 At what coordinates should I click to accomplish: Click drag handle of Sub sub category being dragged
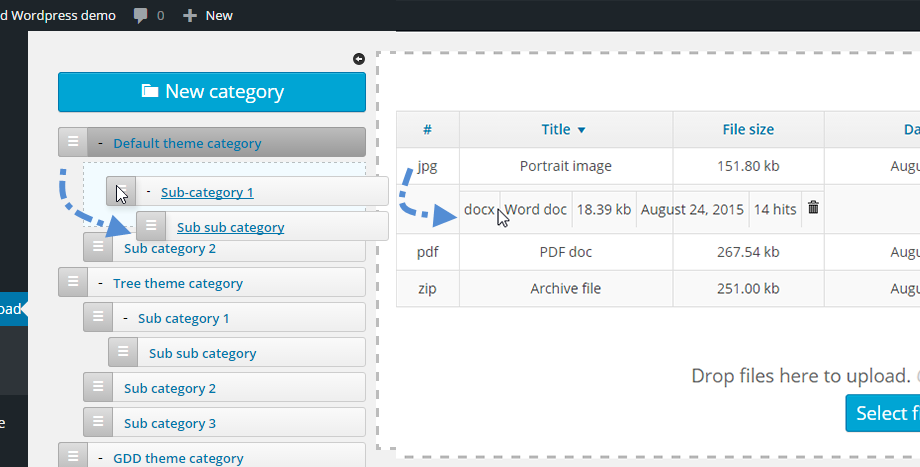[x=151, y=226]
